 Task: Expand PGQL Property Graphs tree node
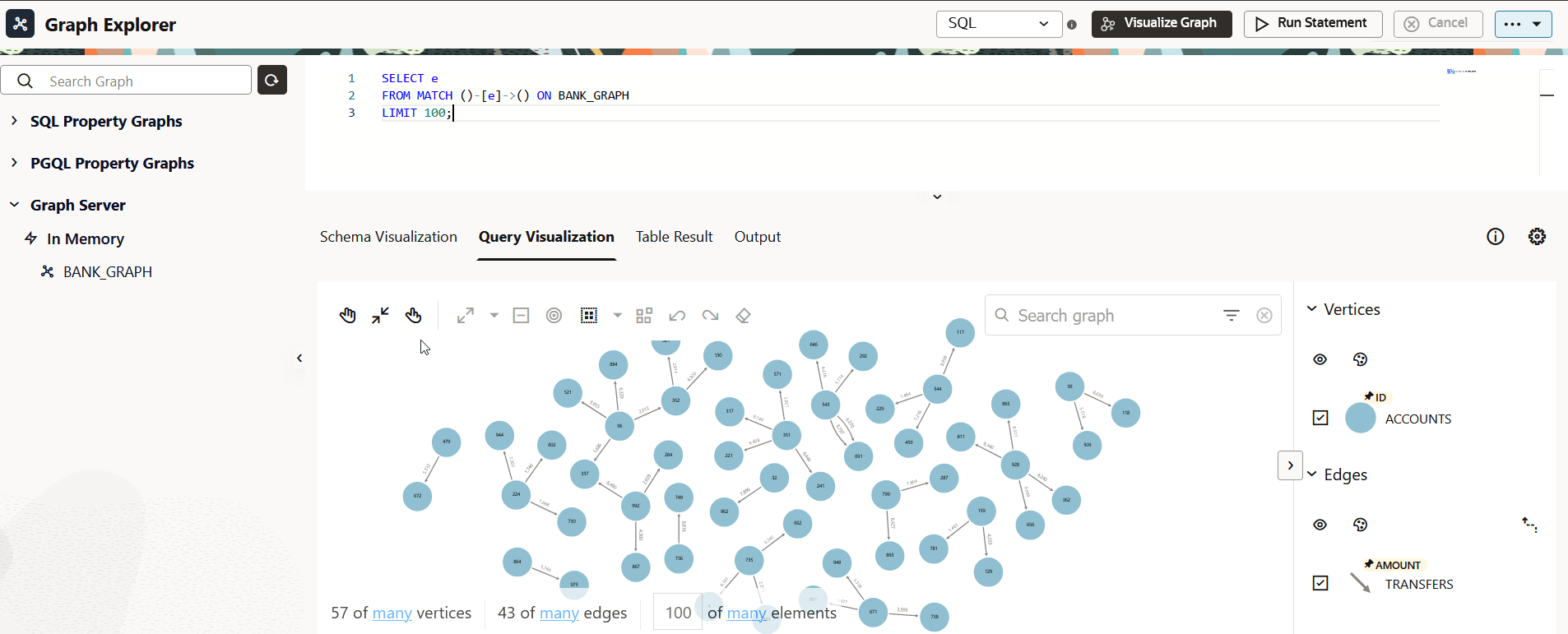[x=14, y=163]
